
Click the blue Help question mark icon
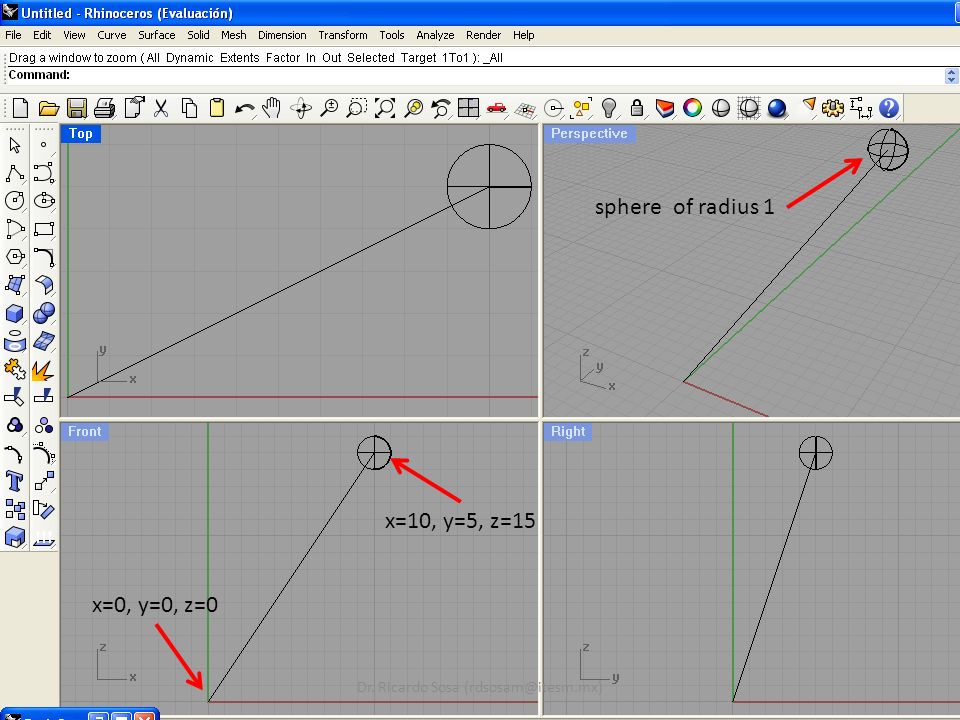click(889, 108)
